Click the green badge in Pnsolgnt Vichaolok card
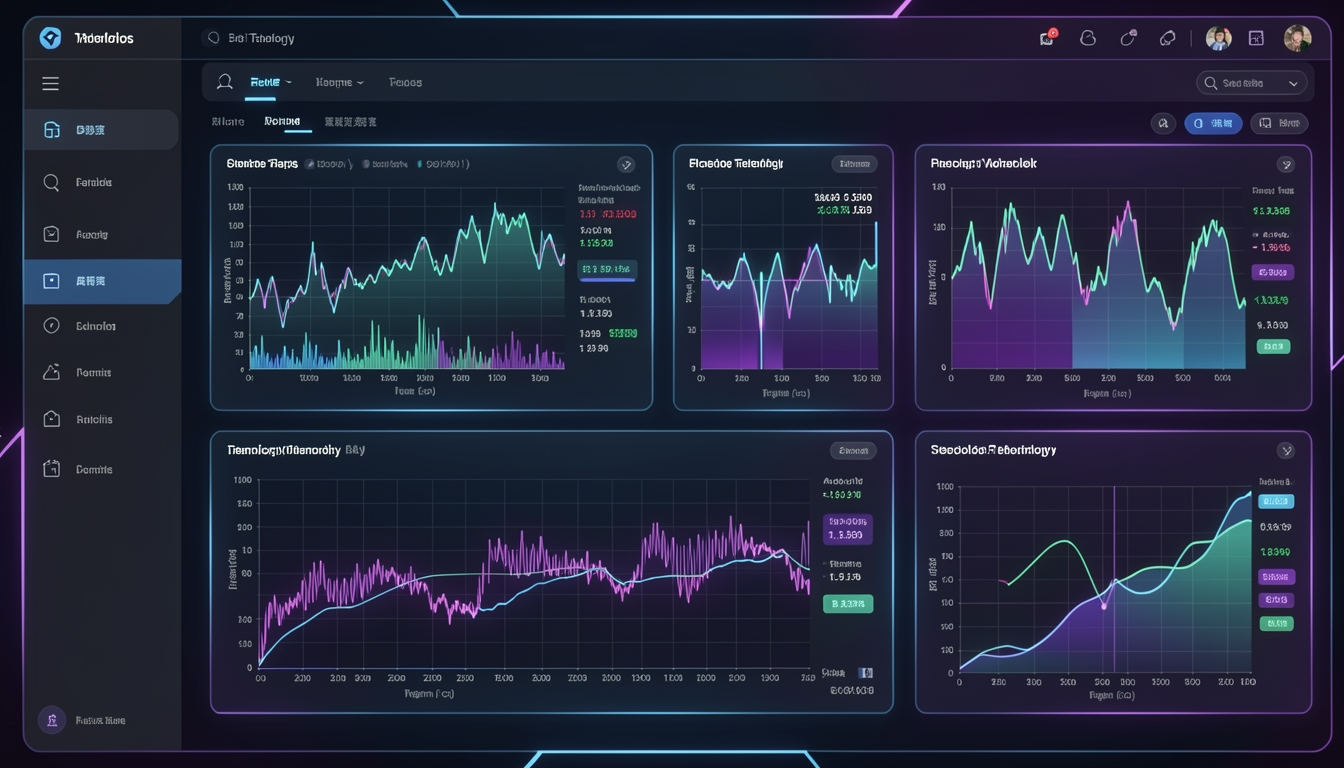Image resolution: width=1344 pixels, height=768 pixels. 1273,346
